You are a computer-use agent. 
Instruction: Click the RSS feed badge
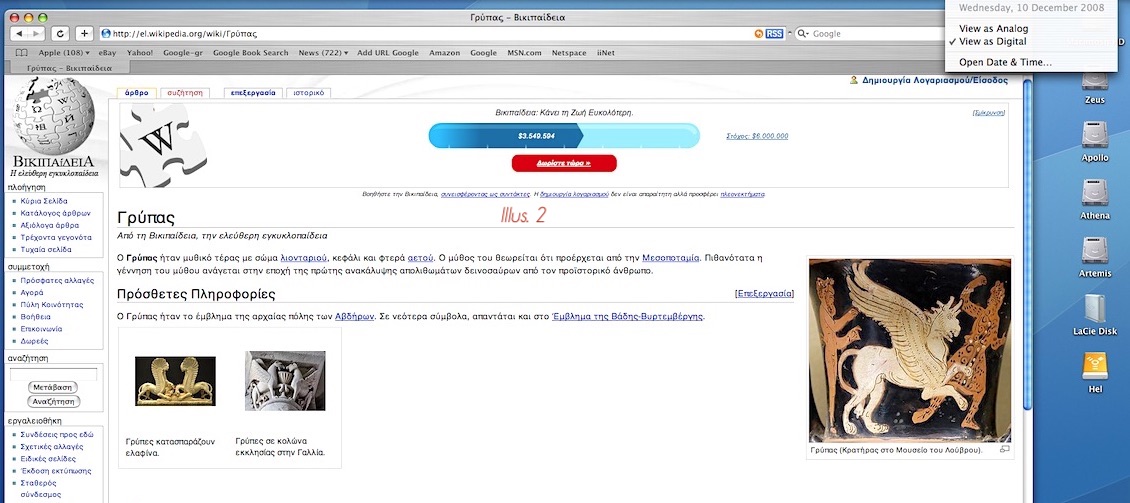tap(775, 34)
